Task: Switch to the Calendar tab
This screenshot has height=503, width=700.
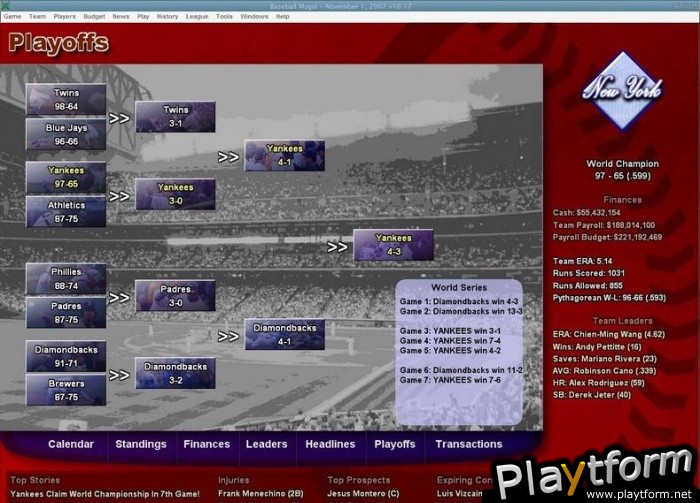Action: click(x=71, y=444)
